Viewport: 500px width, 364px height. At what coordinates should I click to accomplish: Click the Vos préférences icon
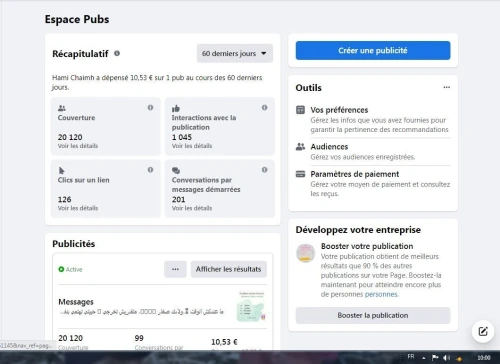coord(300,110)
